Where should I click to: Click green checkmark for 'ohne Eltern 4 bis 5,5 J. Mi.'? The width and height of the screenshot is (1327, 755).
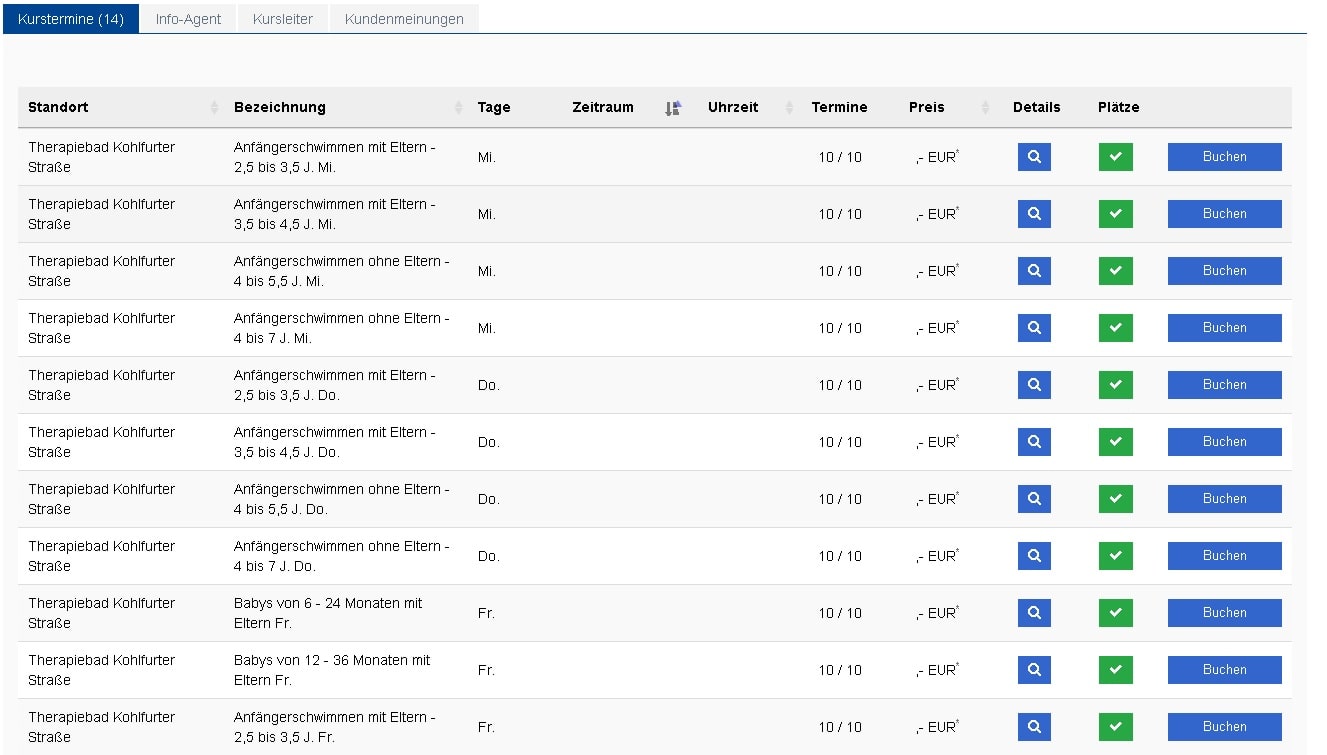(x=1115, y=271)
